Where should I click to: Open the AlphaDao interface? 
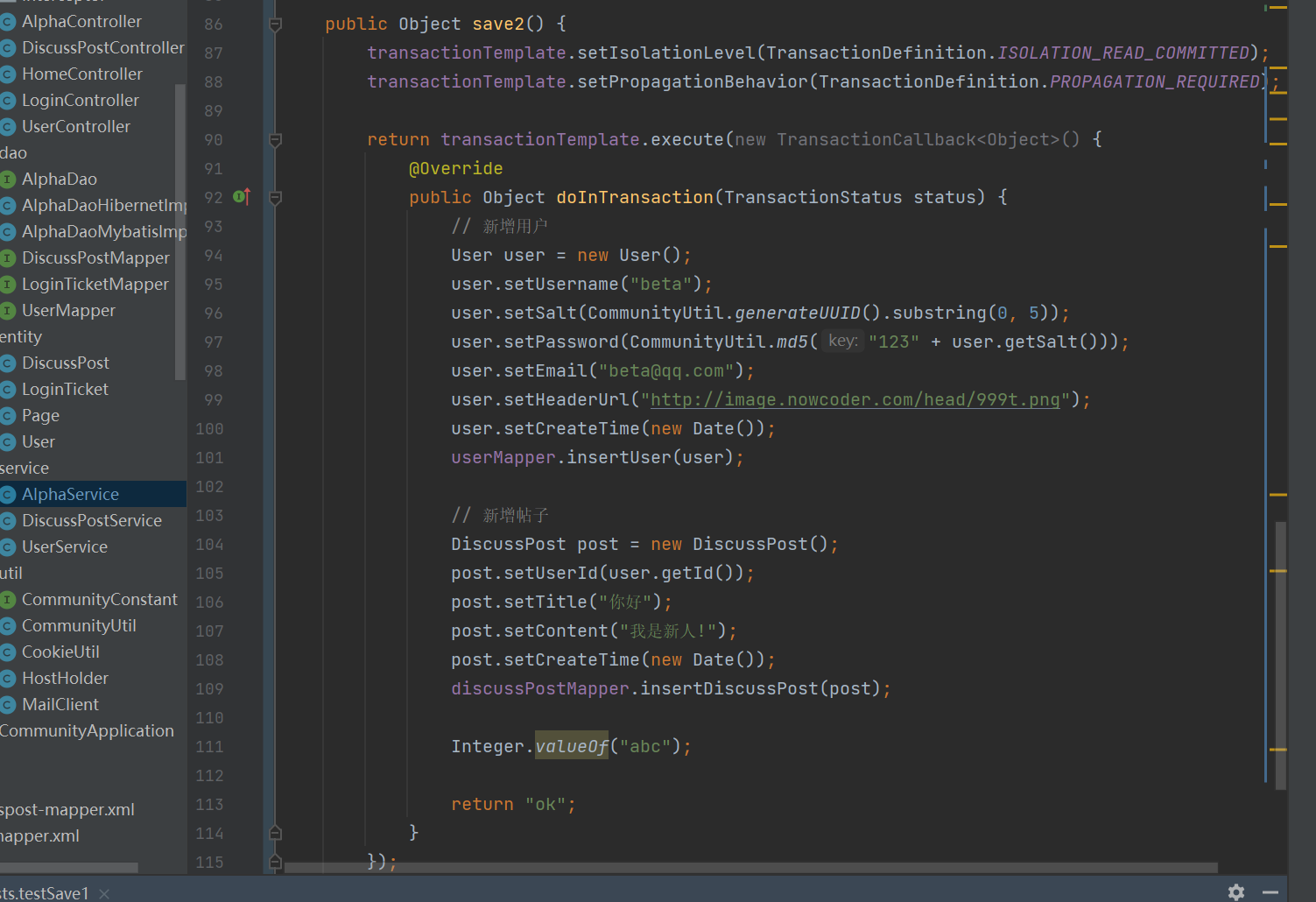[59, 179]
